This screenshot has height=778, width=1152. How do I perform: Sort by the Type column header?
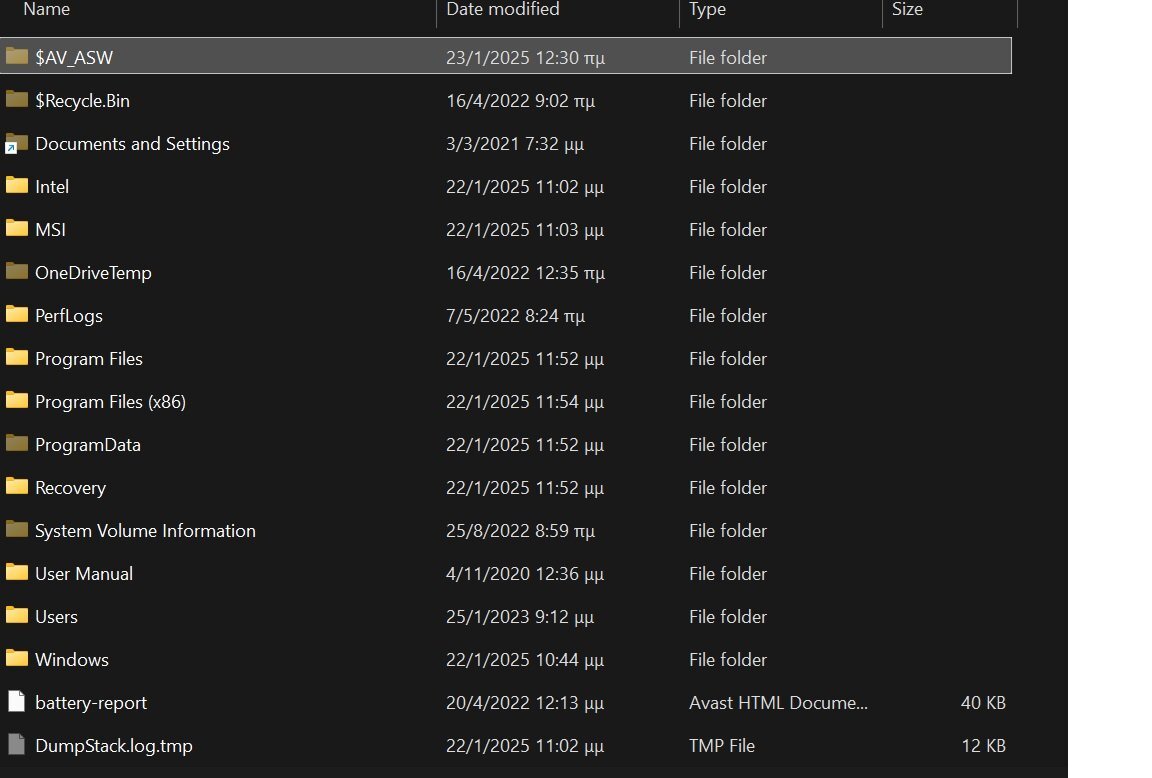(707, 10)
